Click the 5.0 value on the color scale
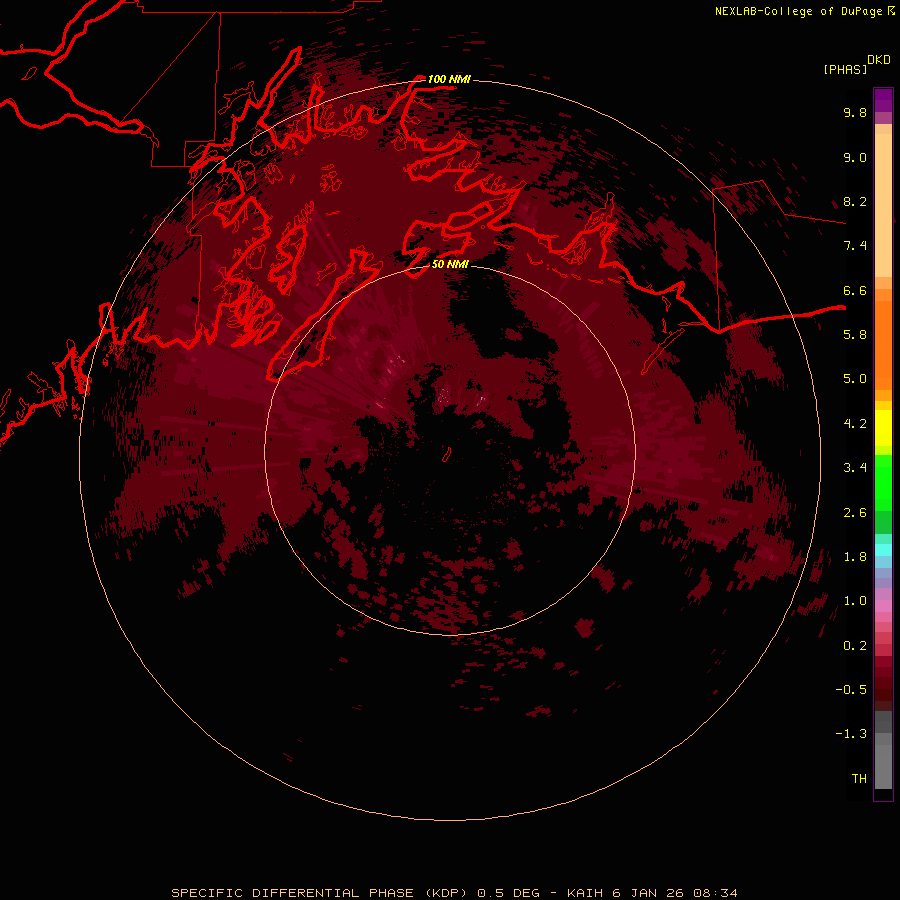Screen dimensions: 900x900 tap(855, 379)
